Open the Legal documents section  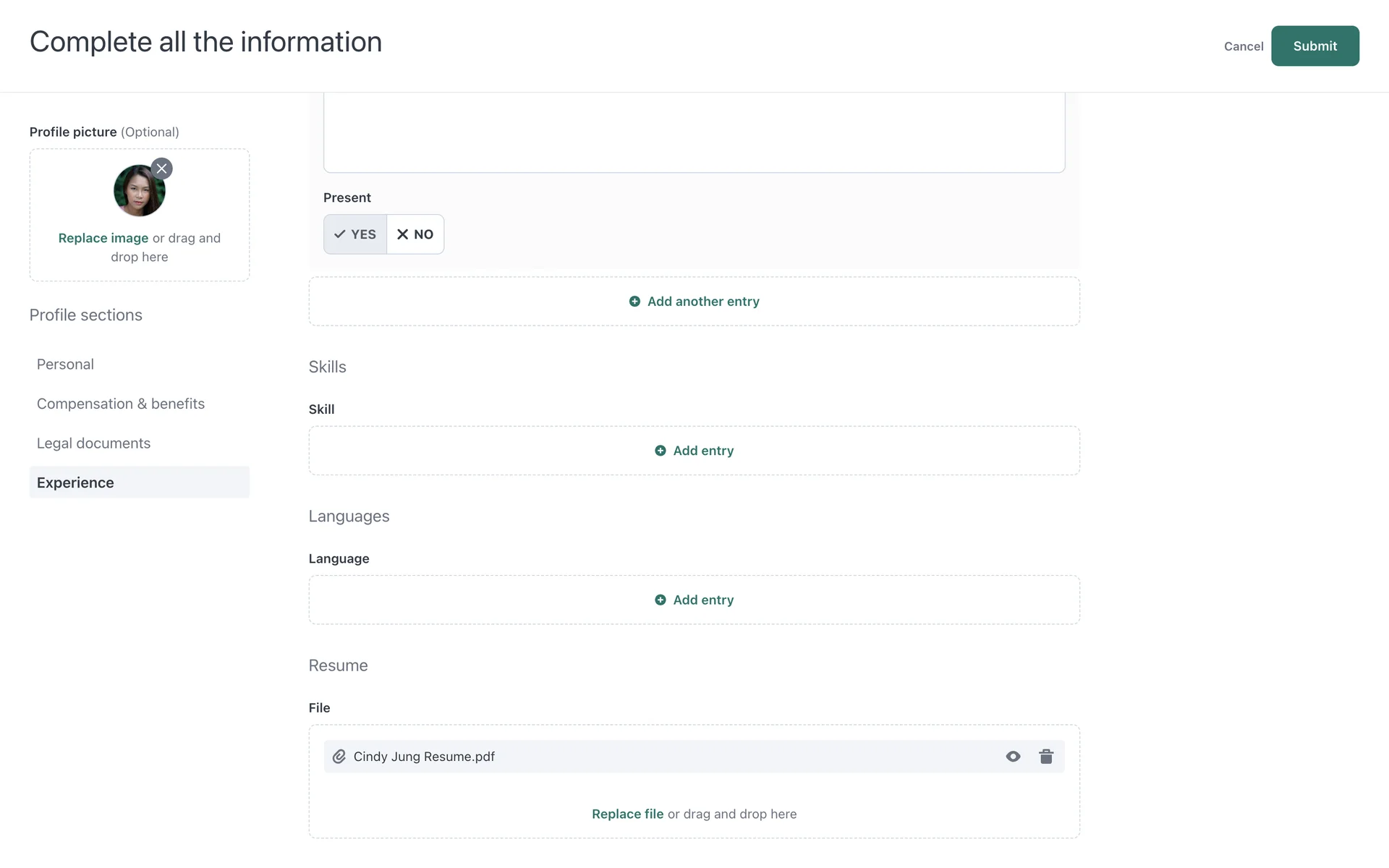point(93,443)
